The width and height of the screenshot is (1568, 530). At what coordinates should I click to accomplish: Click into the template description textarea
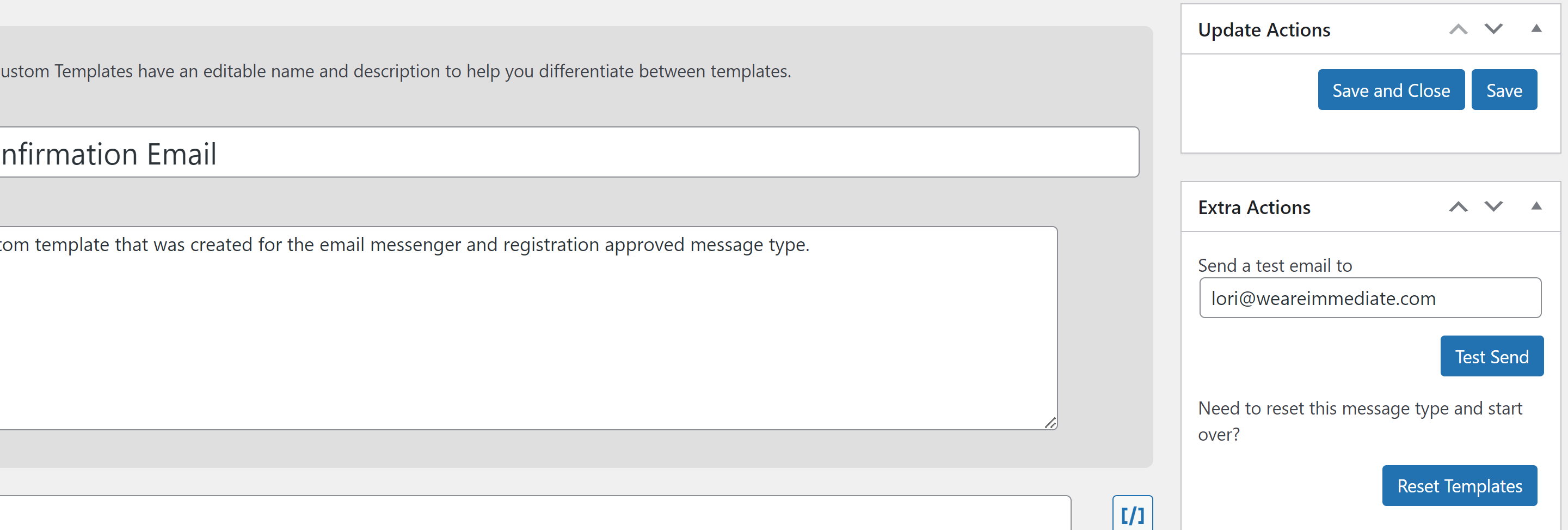click(528, 328)
